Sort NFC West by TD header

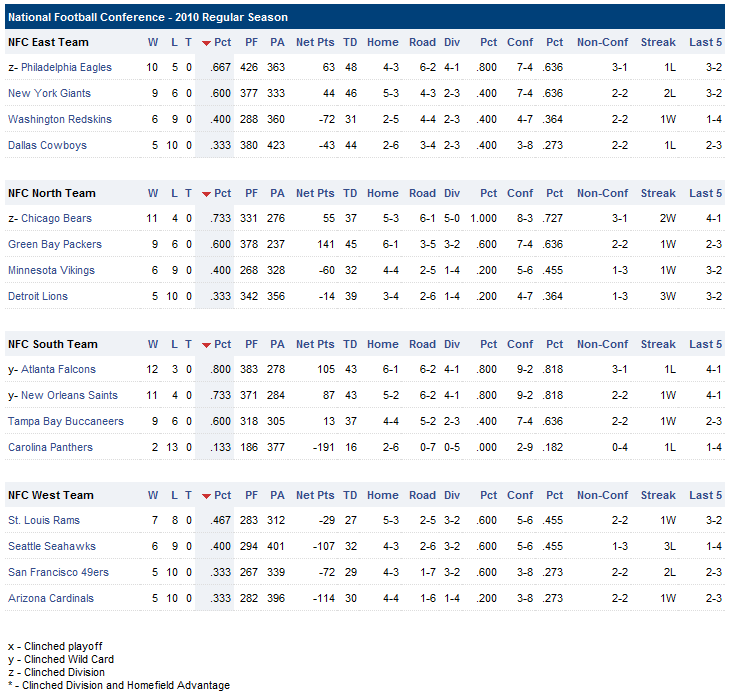click(350, 495)
